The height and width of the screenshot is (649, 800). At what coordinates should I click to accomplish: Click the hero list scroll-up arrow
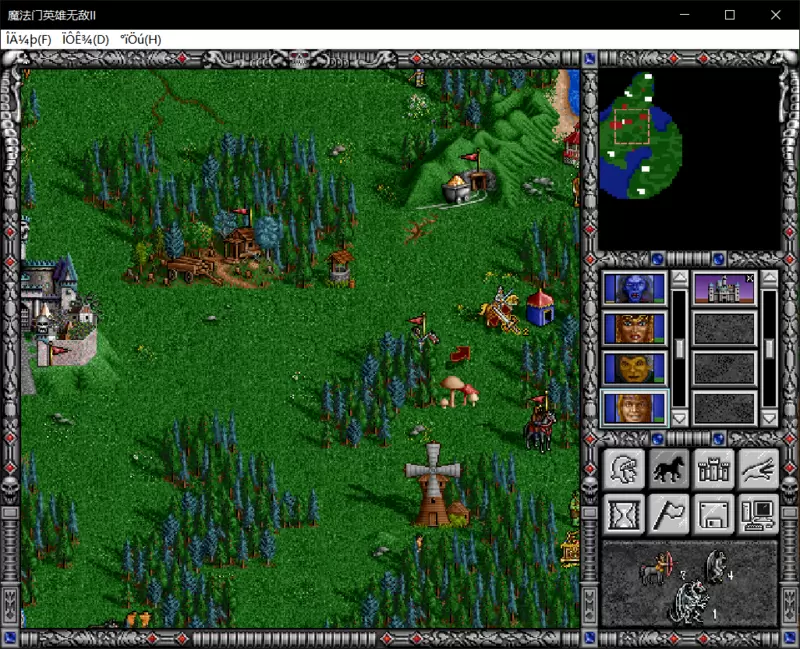679,278
